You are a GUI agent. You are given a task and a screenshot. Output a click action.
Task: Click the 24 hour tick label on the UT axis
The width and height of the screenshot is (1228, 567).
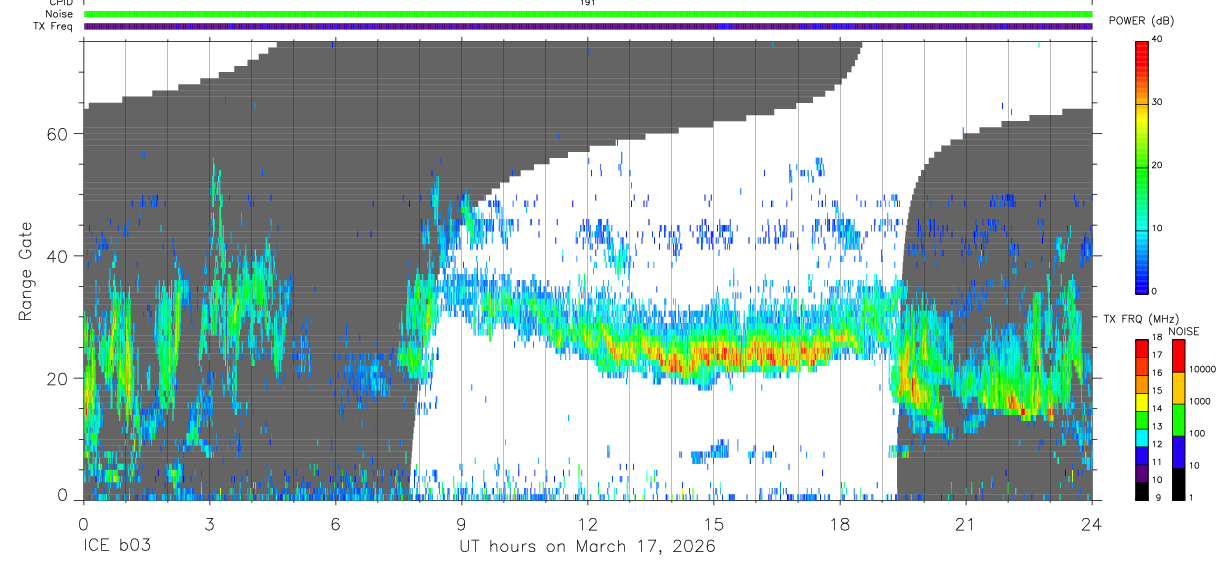click(x=1091, y=524)
